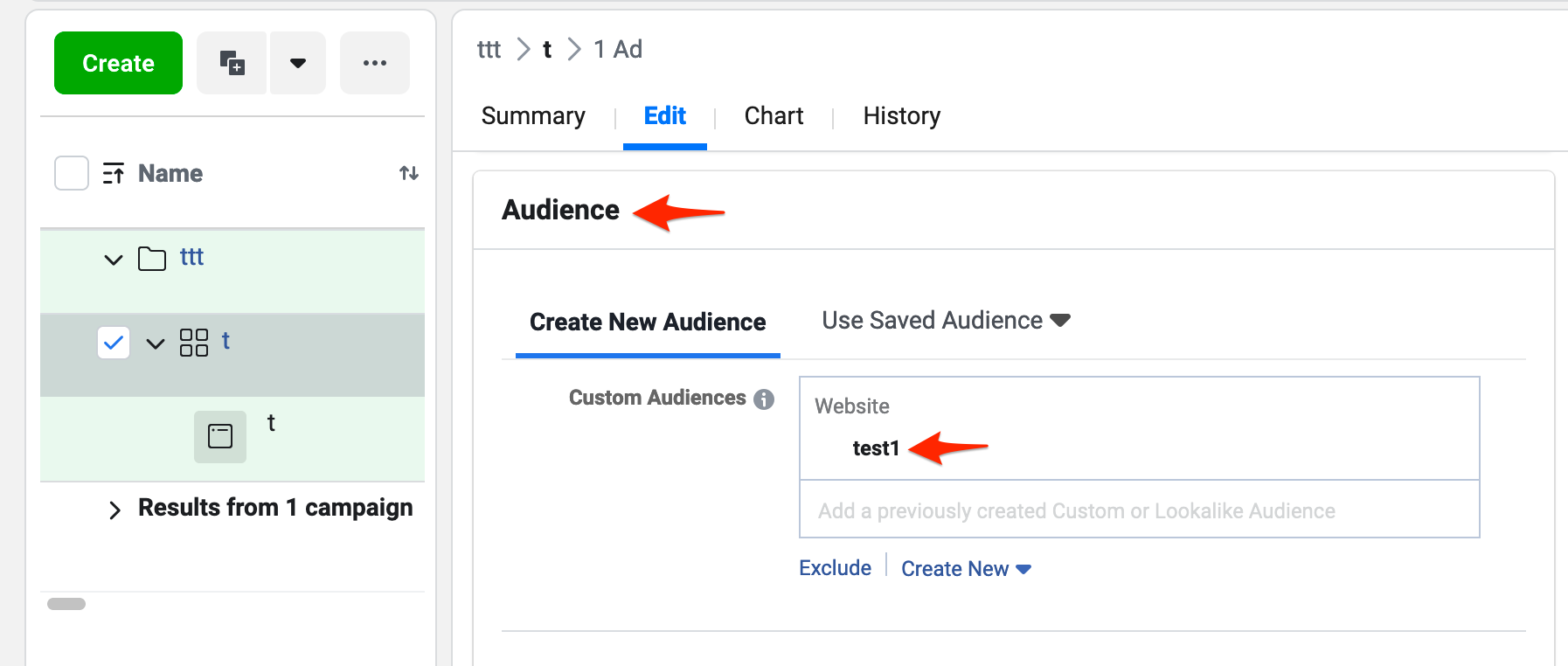Click the Exclude link
Screen dimensions: 1568x666
pos(835,568)
